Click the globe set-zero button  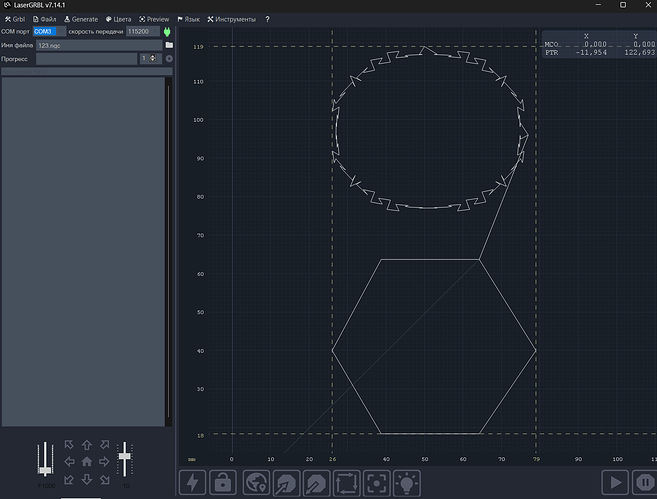[256, 483]
